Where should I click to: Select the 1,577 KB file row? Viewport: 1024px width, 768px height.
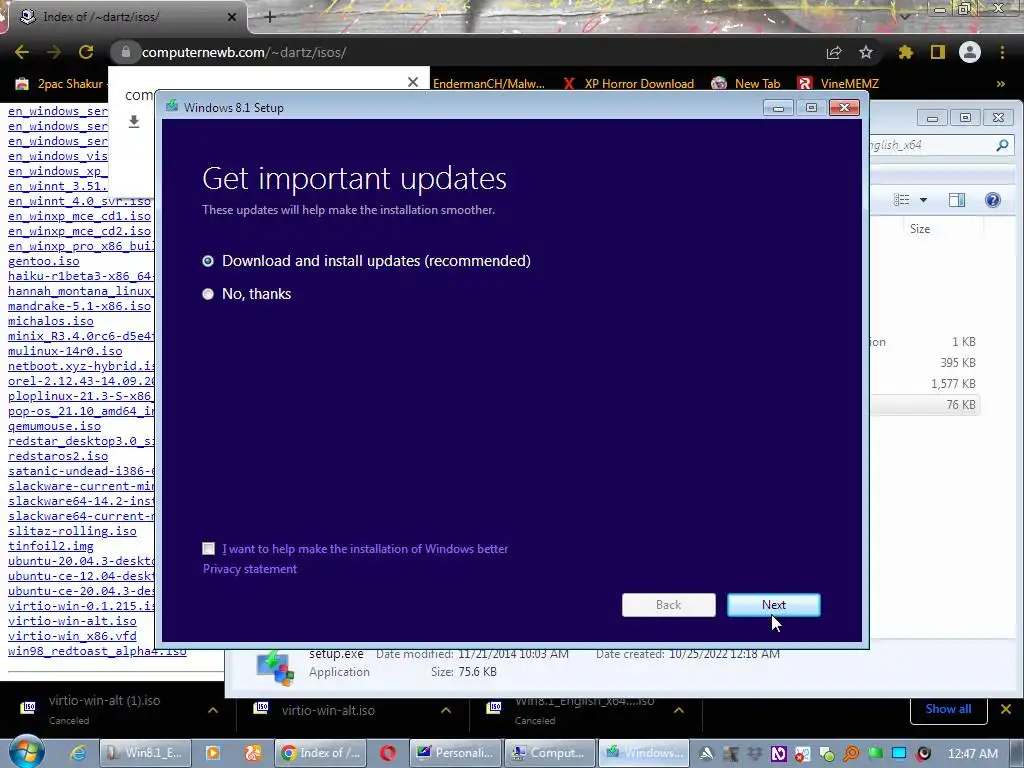pyautogui.click(x=925, y=384)
